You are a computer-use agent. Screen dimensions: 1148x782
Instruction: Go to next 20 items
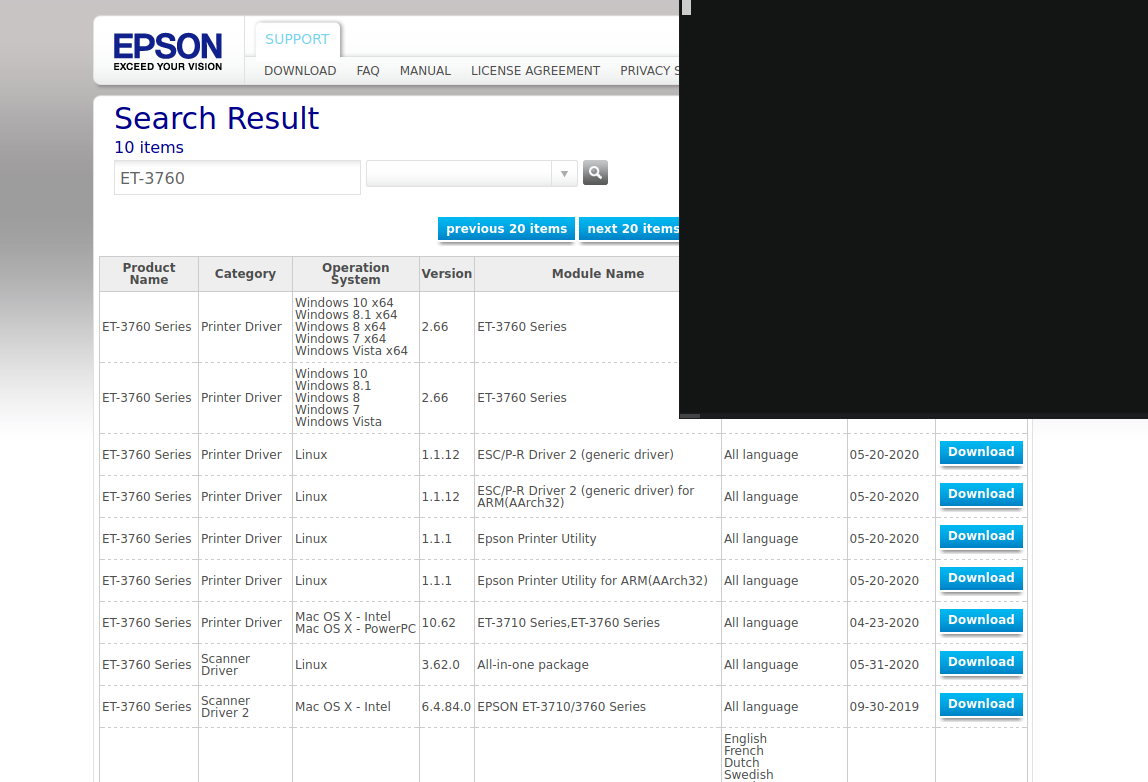click(x=630, y=228)
